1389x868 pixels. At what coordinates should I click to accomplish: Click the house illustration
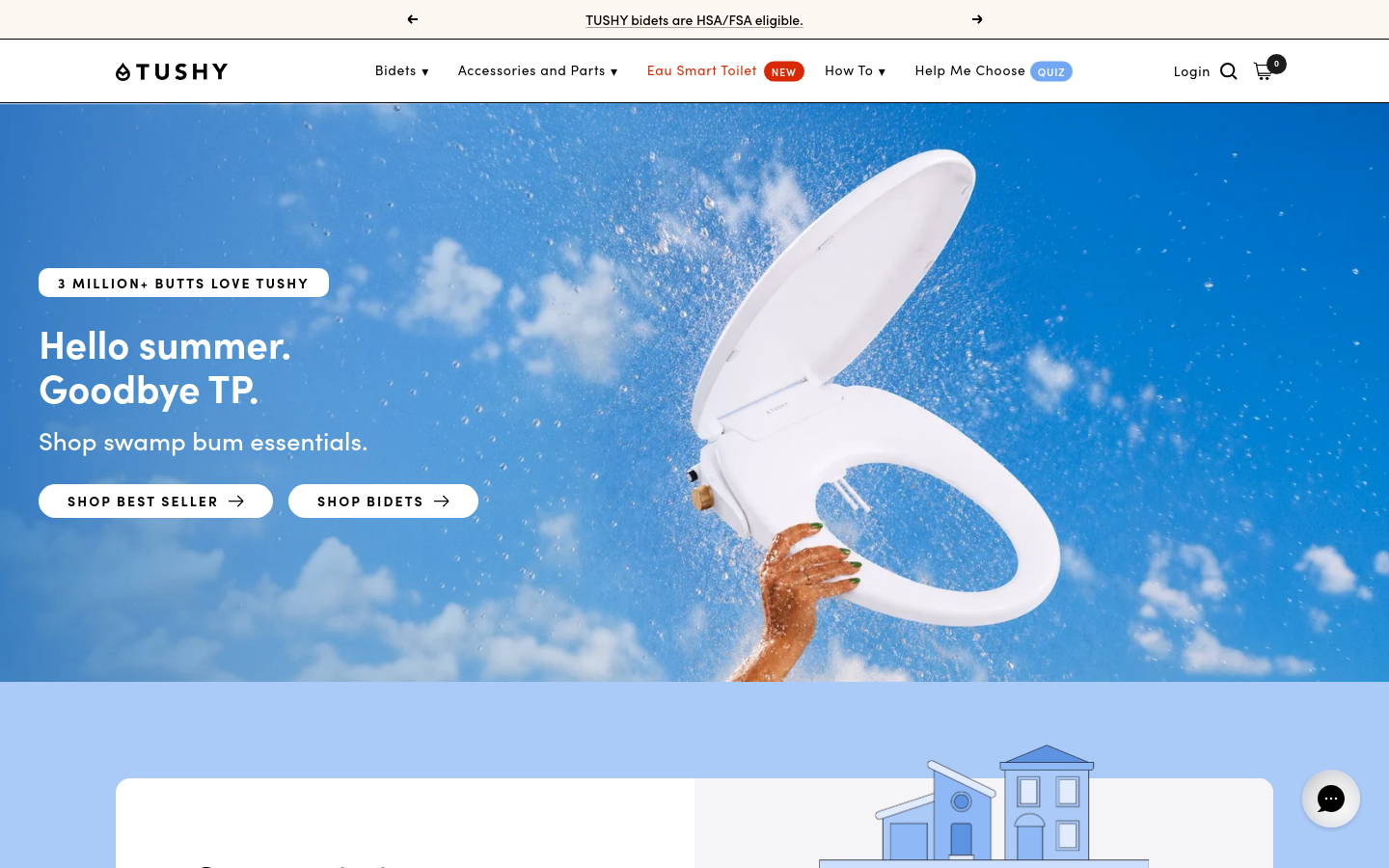[x=984, y=805]
